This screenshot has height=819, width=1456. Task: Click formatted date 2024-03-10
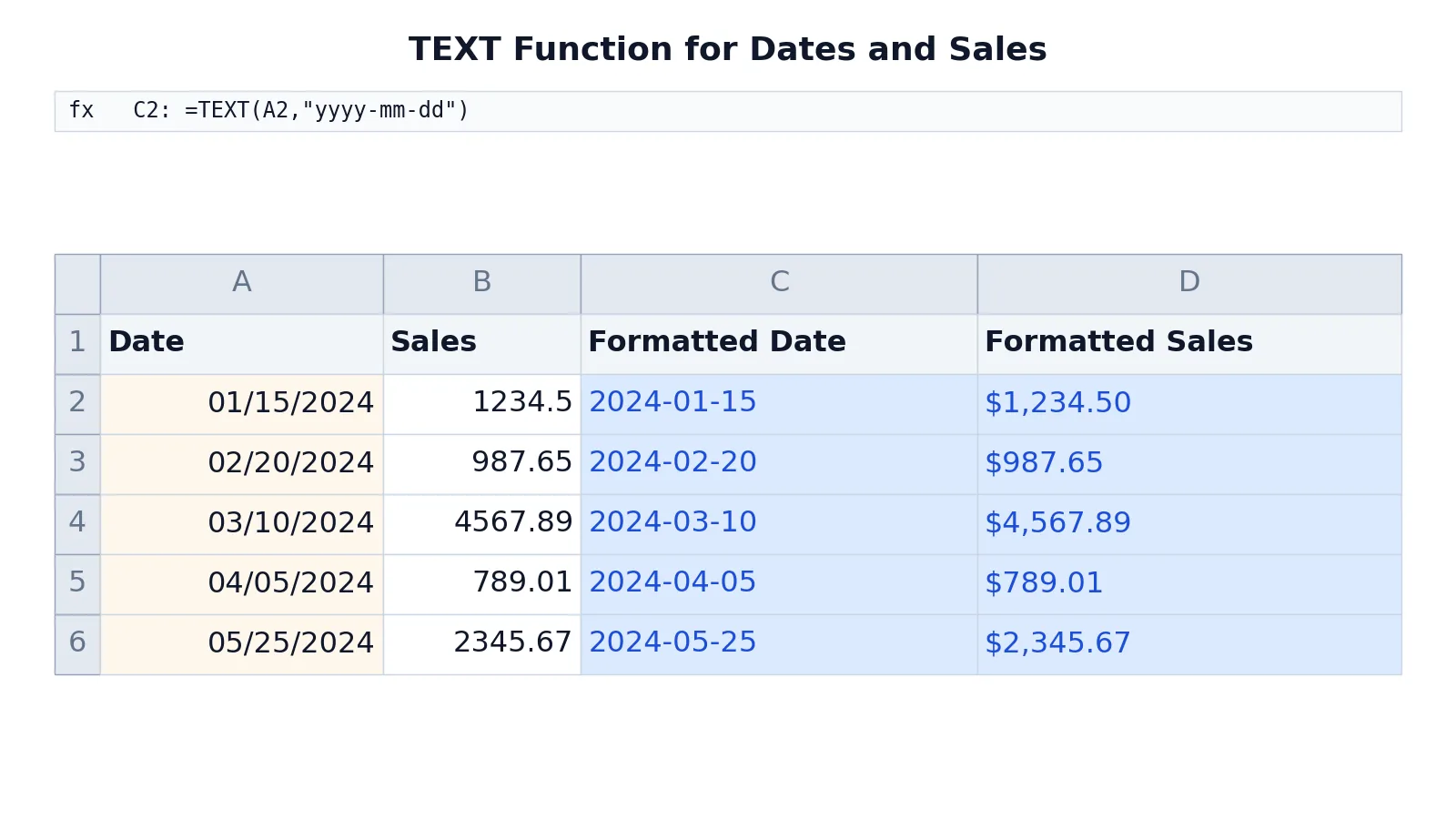pos(779,524)
